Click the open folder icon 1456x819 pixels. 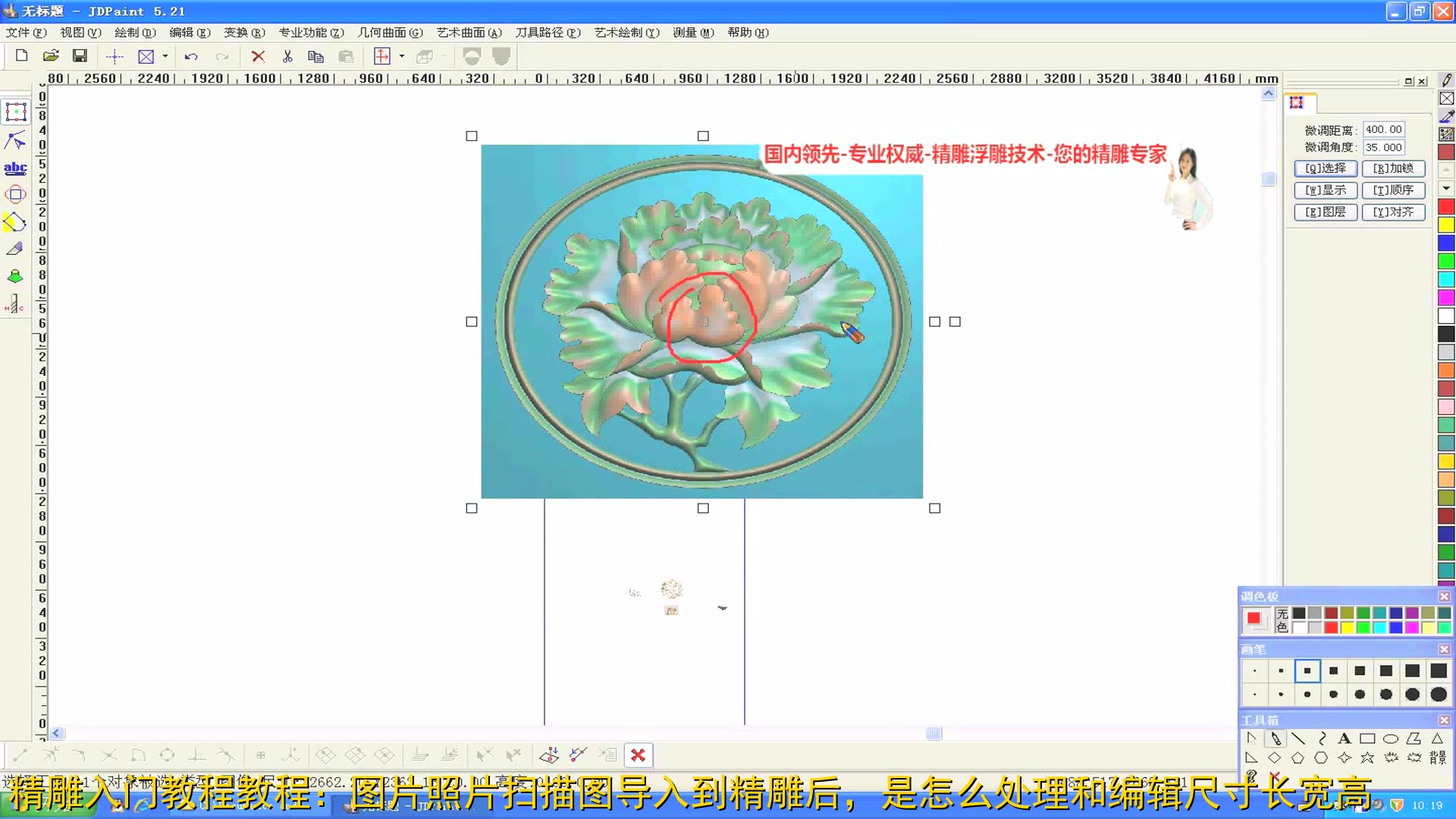pyautogui.click(x=51, y=56)
